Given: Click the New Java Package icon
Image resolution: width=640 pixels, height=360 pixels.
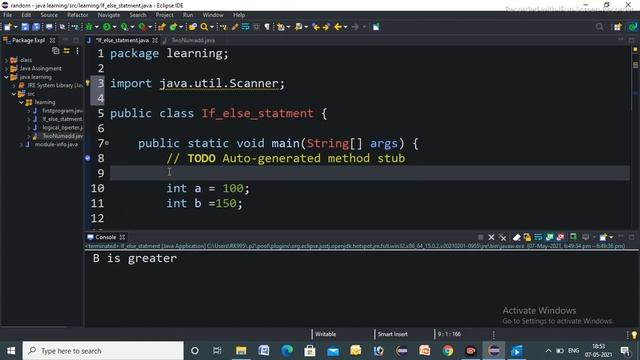Looking at the screenshot, I should 162,27.
